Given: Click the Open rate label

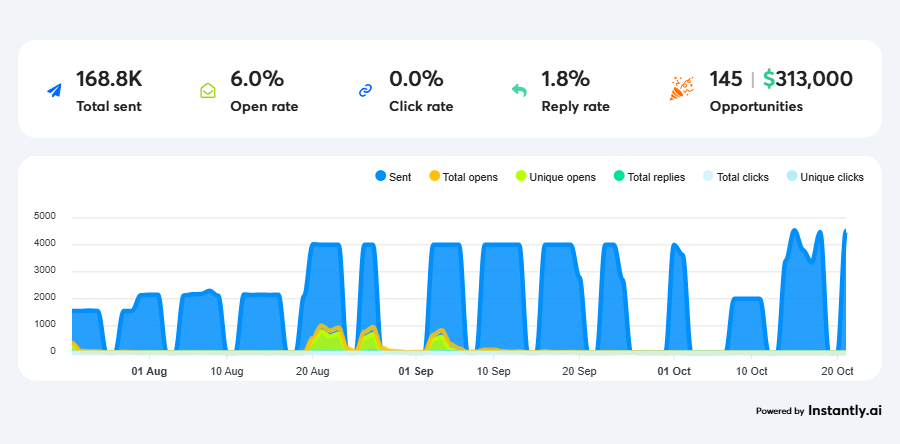Looking at the screenshot, I should pyautogui.click(x=265, y=107).
